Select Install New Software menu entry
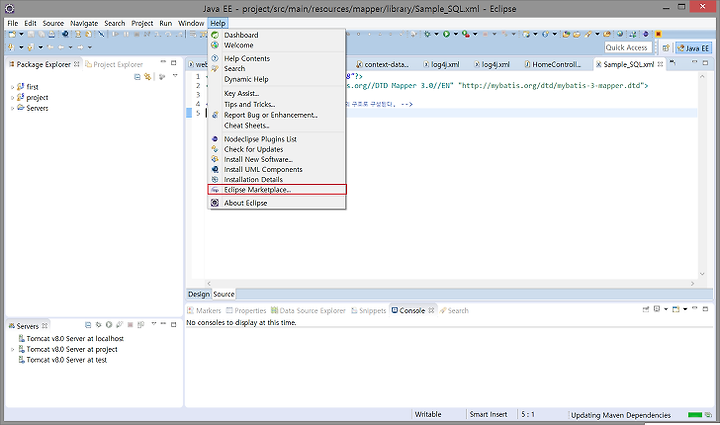 coord(277,159)
